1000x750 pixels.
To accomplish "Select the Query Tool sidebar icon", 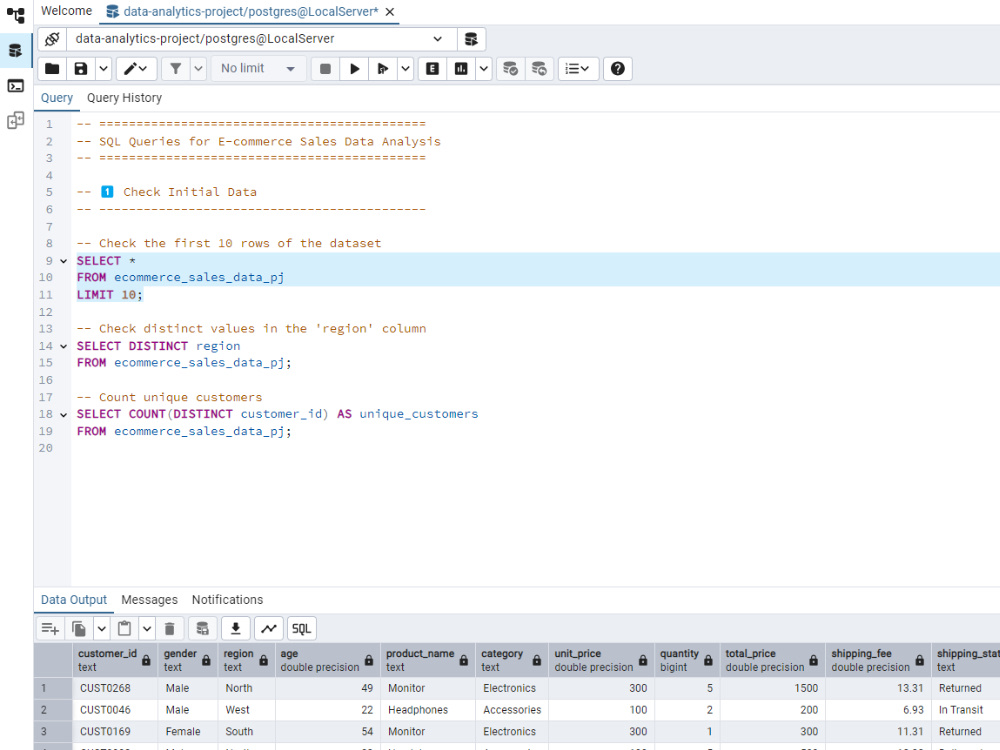I will point(15,50).
